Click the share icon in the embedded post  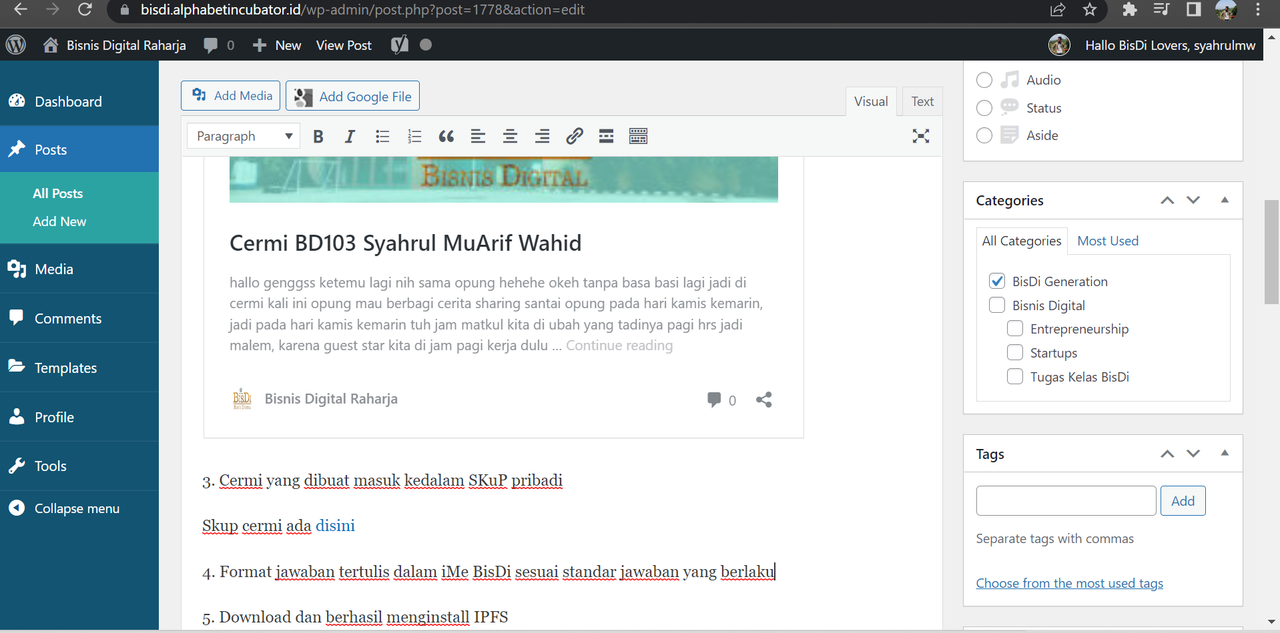coord(764,399)
